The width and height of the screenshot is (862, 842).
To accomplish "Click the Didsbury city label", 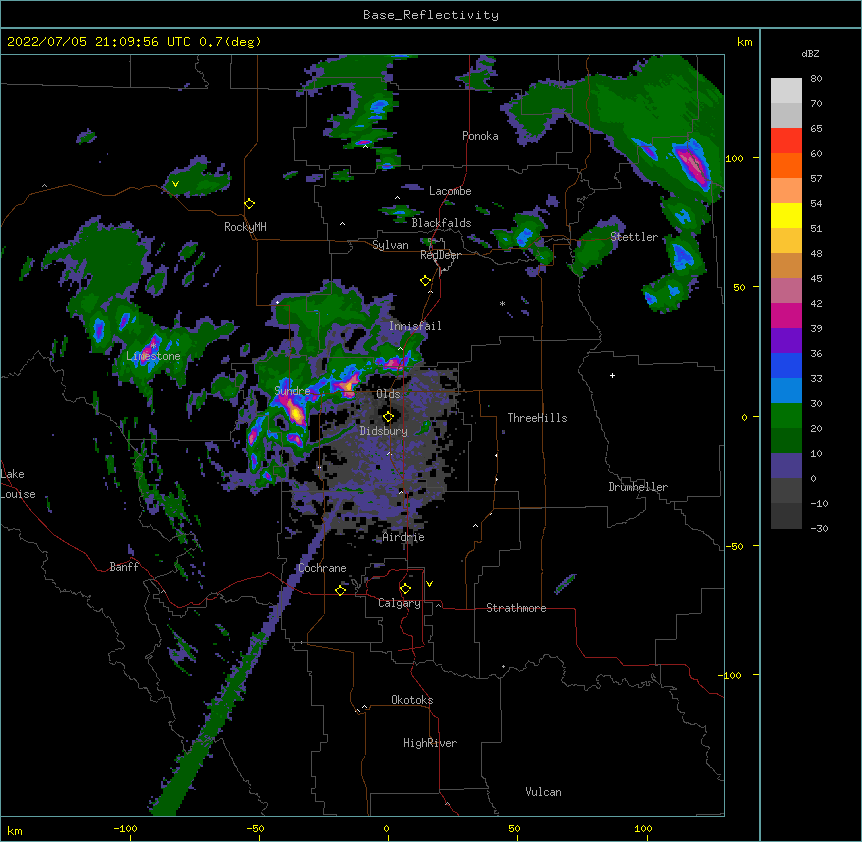I will 384,431.
